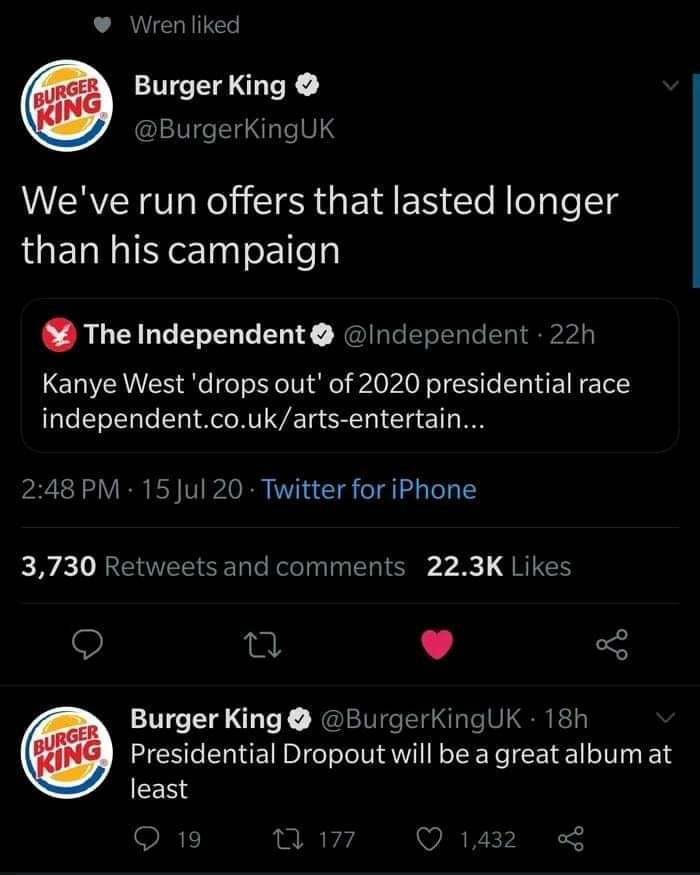Open The Independent logo avatar
The height and width of the screenshot is (875, 700).
click(x=60, y=335)
